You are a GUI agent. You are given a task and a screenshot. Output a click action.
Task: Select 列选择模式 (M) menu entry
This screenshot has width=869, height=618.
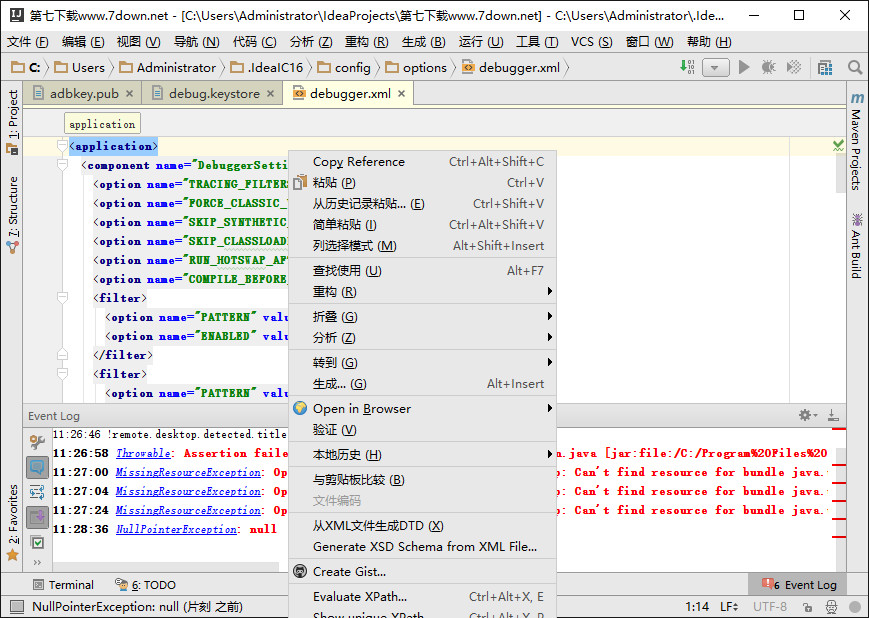click(x=422, y=246)
